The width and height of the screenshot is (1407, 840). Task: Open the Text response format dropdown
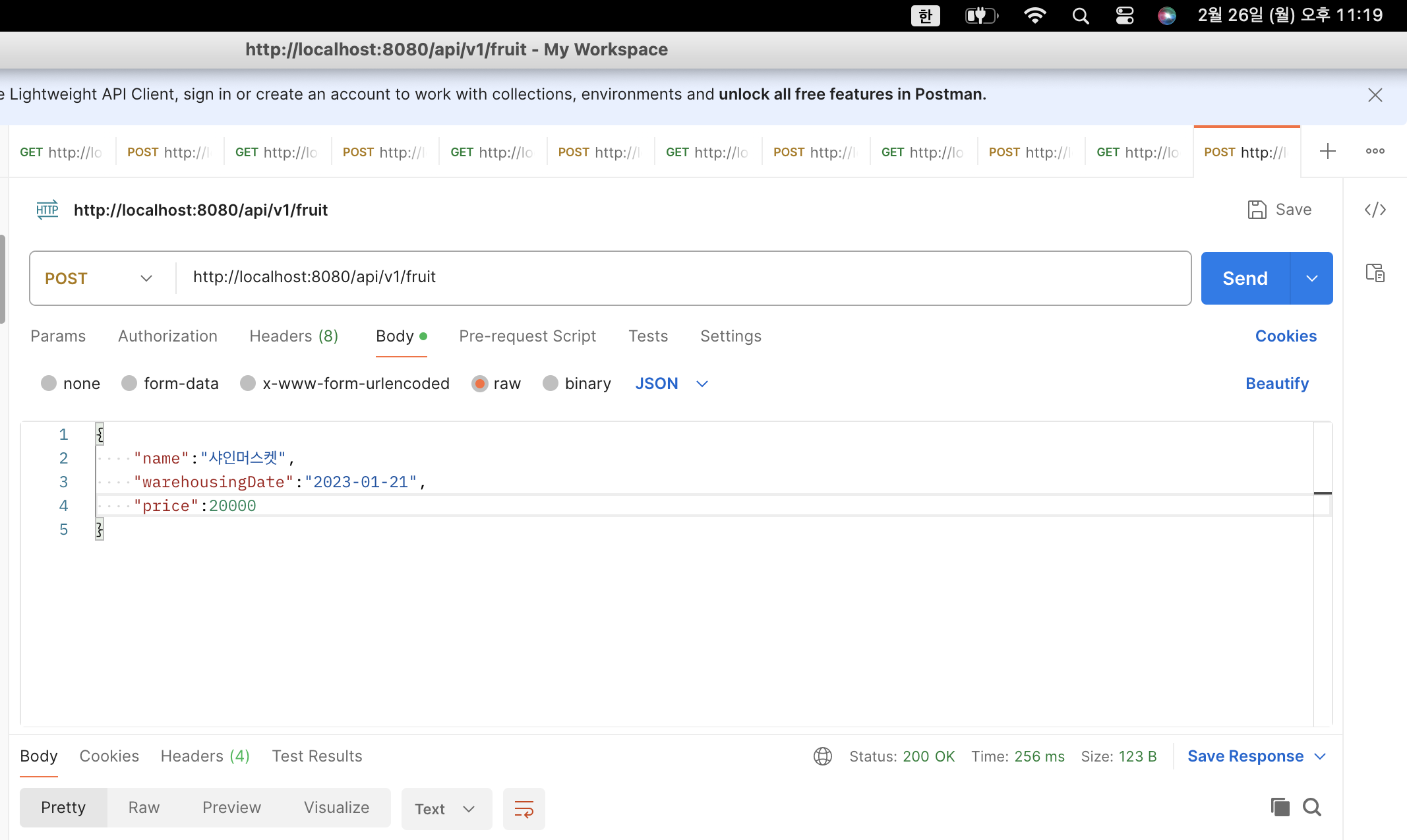tap(446, 808)
